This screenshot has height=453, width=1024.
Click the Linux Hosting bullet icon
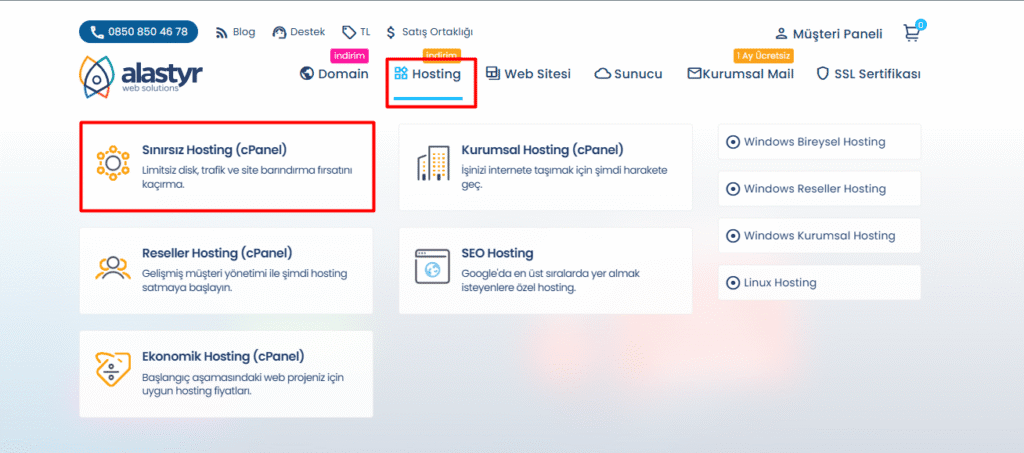[x=733, y=283]
